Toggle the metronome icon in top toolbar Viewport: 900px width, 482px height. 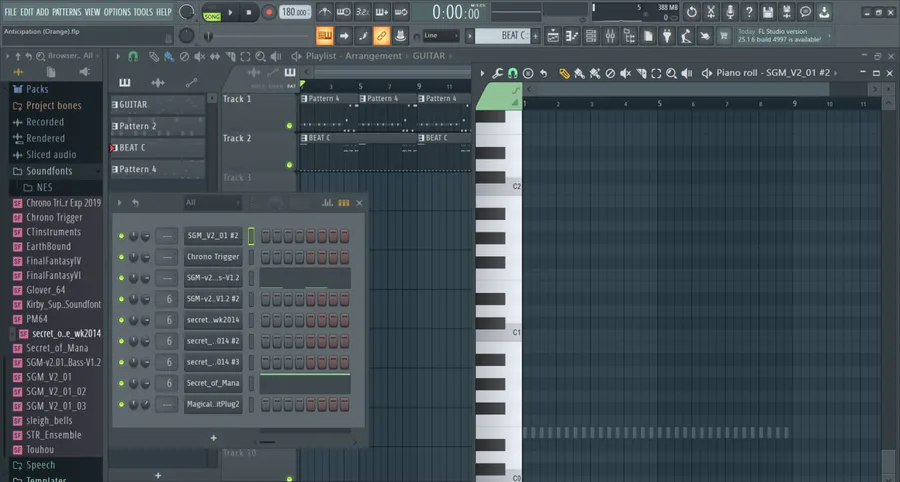coord(324,12)
